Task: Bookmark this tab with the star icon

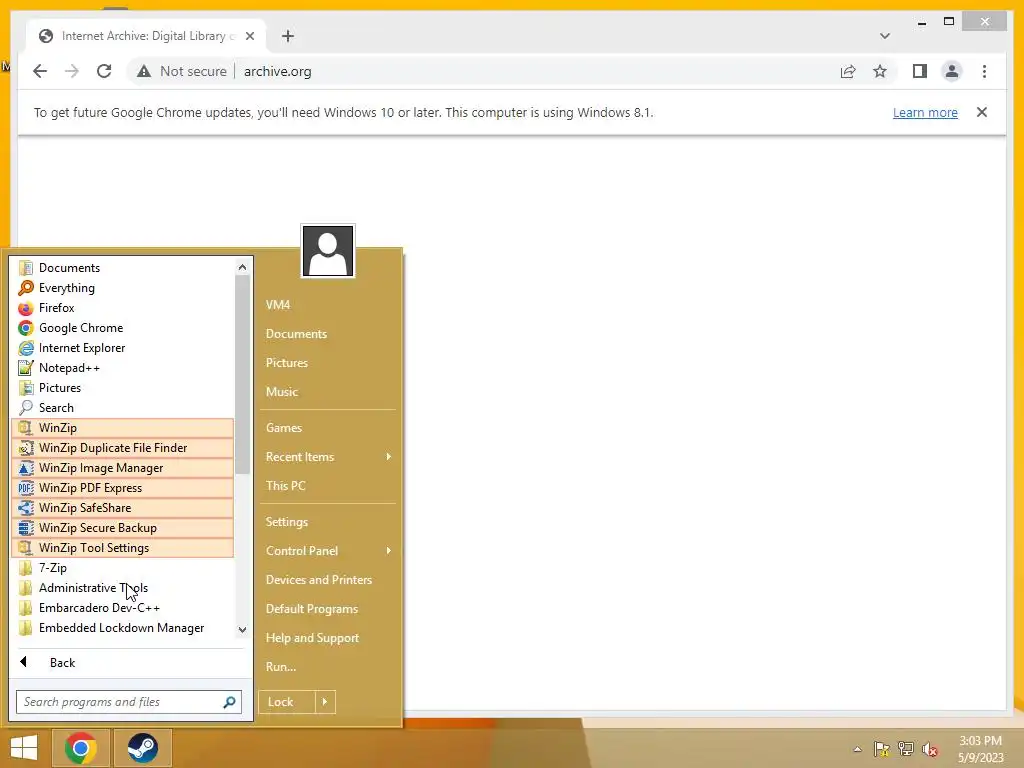Action: click(x=880, y=71)
